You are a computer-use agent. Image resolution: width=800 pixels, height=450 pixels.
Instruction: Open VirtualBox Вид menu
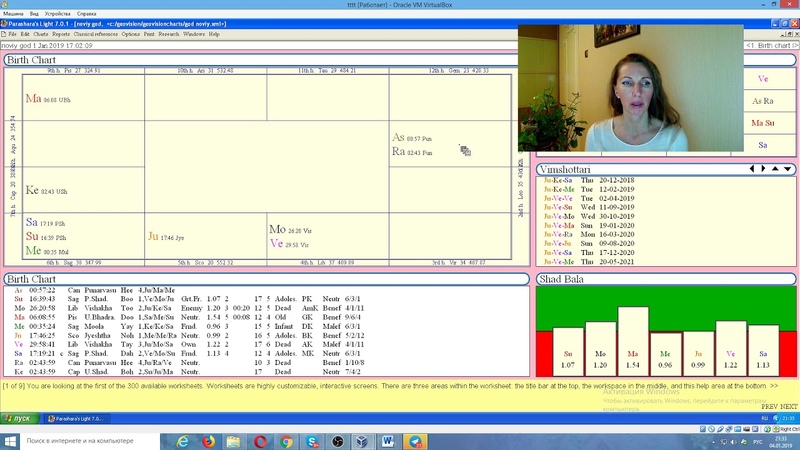pos(34,14)
